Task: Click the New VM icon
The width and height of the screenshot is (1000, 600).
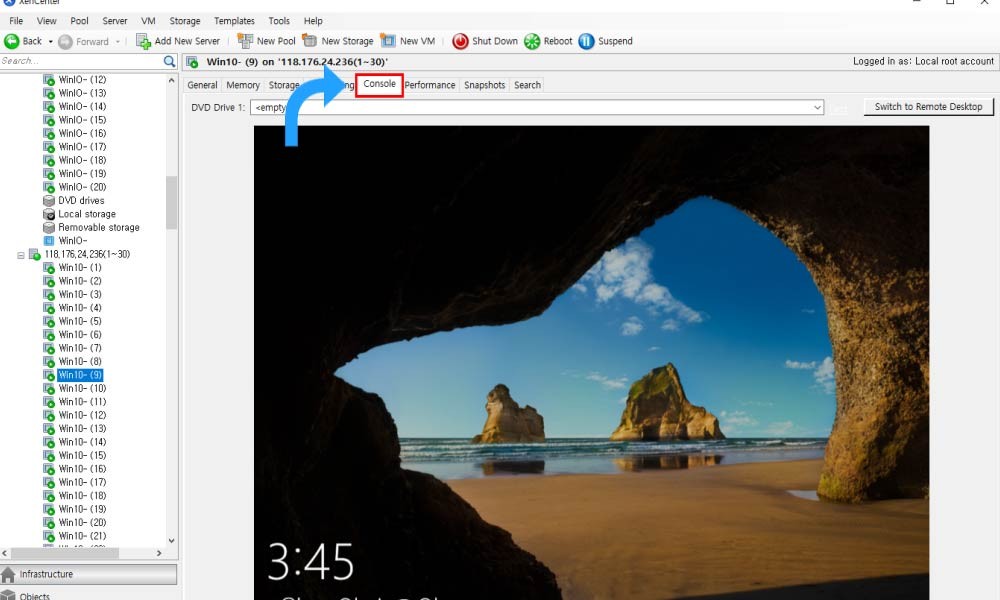Action: (388, 41)
